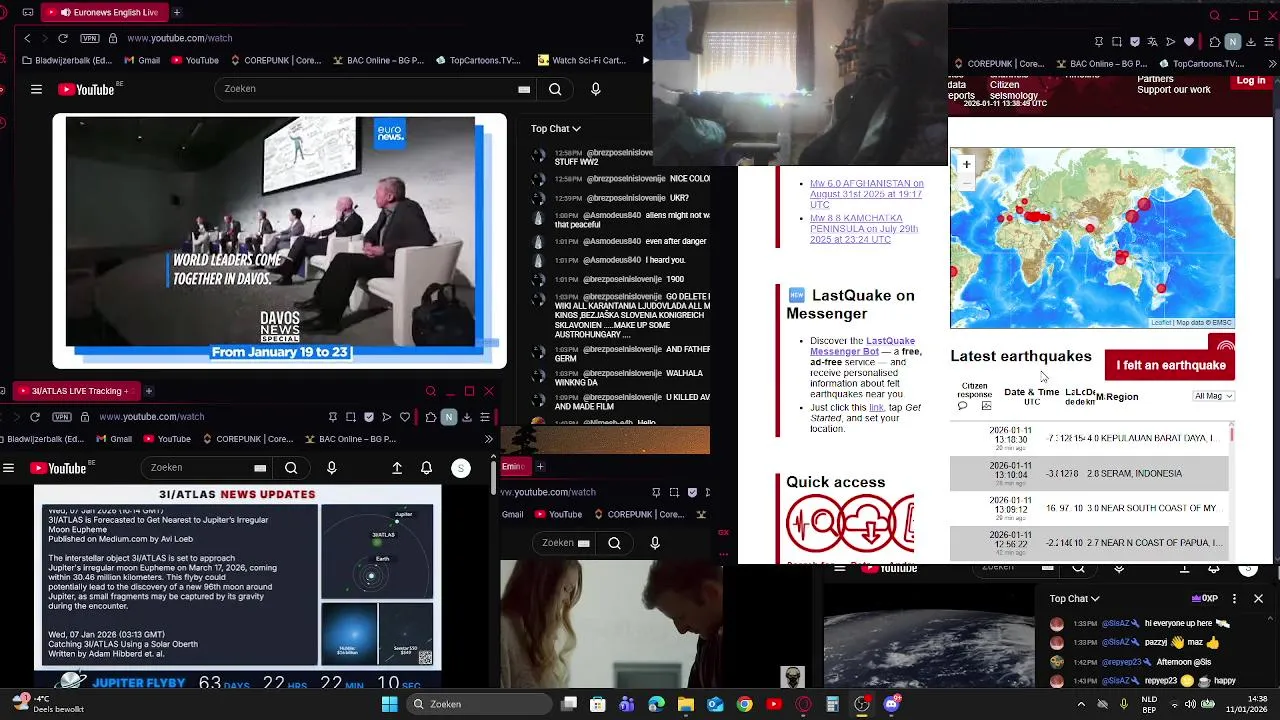The height and width of the screenshot is (720, 1280).
Task: Open easy setup sliders in EMSC window
Action: [x=1269, y=42]
